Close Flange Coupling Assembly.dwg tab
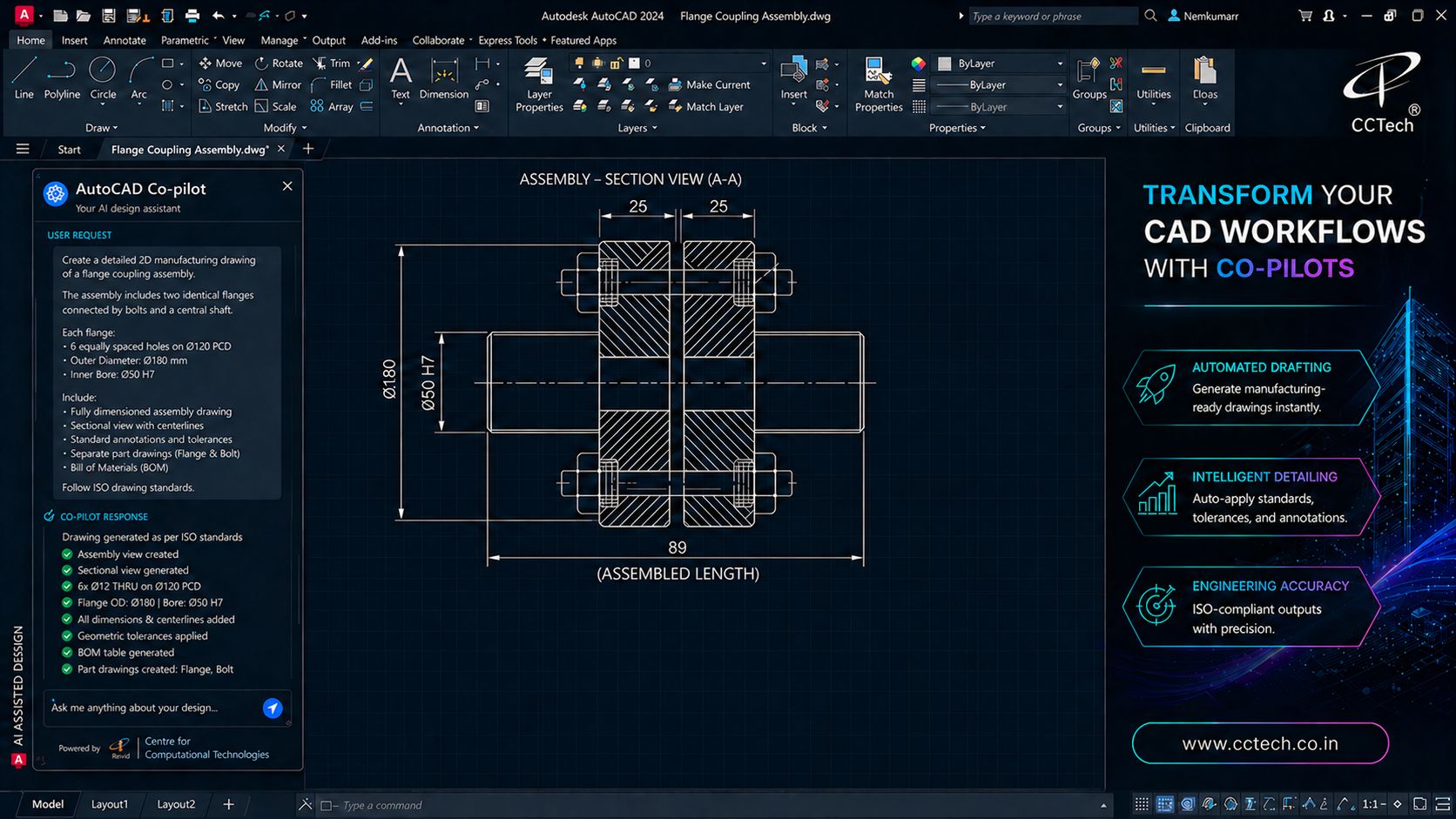 coord(280,149)
